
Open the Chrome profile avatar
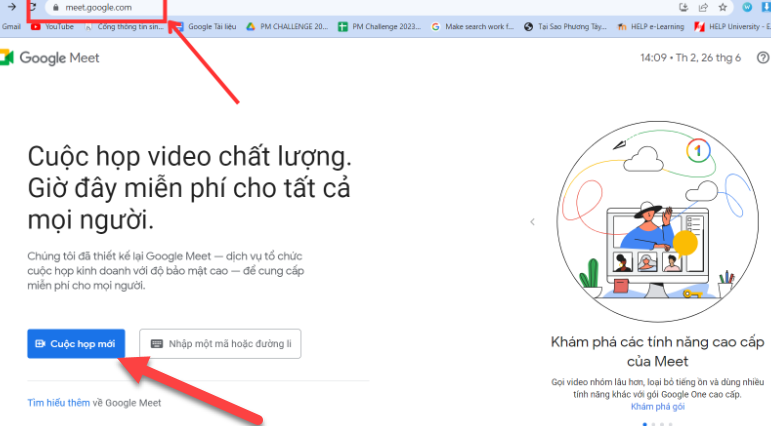[x=746, y=7]
